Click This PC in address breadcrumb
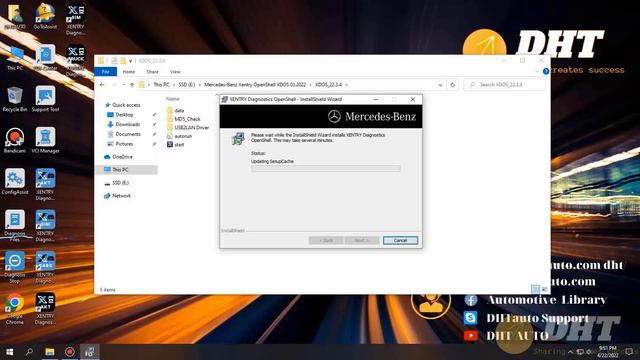This screenshot has width=640, height=360. tap(161, 85)
